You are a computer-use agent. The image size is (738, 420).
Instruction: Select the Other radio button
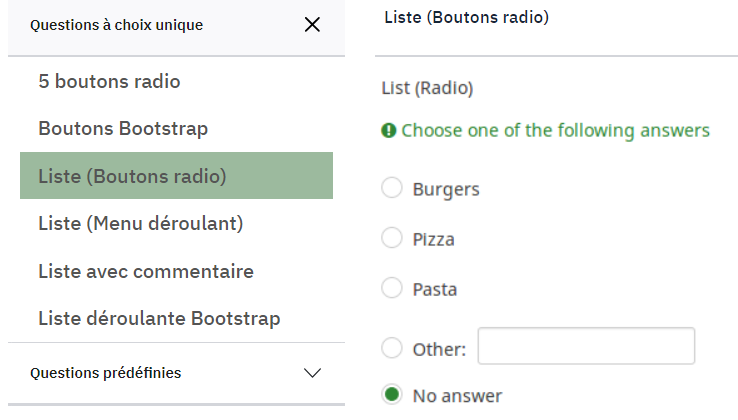[x=392, y=348]
